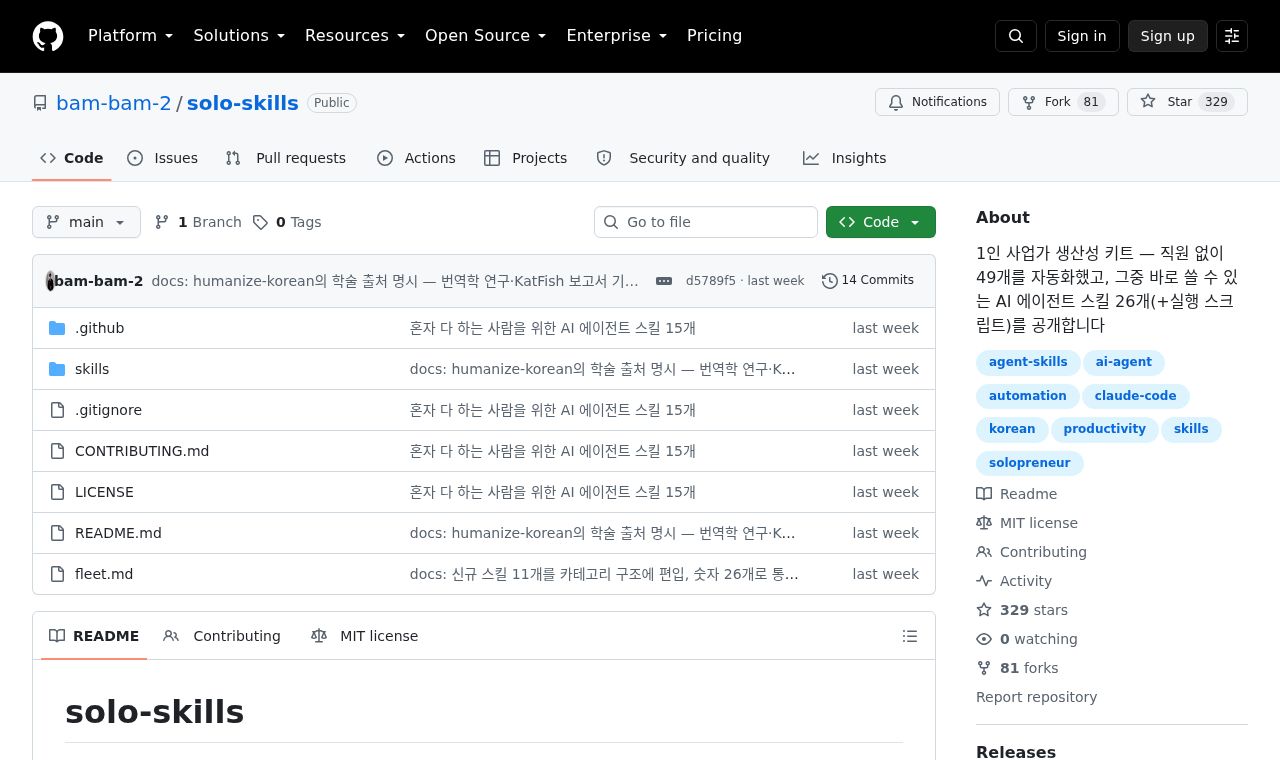Click the book icon beside Readme

[984, 494]
